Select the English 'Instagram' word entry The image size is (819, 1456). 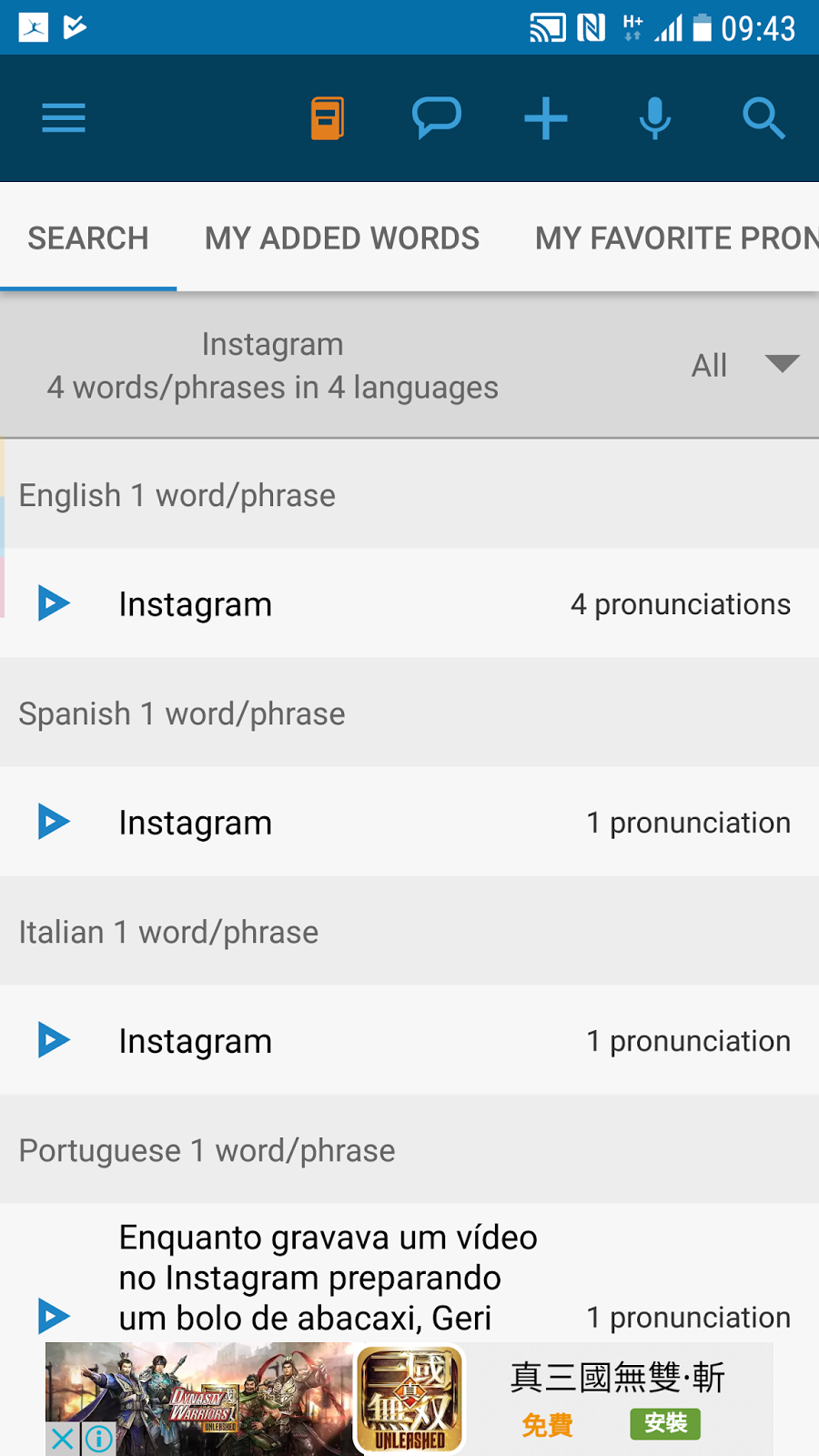pyautogui.click(x=196, y=604)
